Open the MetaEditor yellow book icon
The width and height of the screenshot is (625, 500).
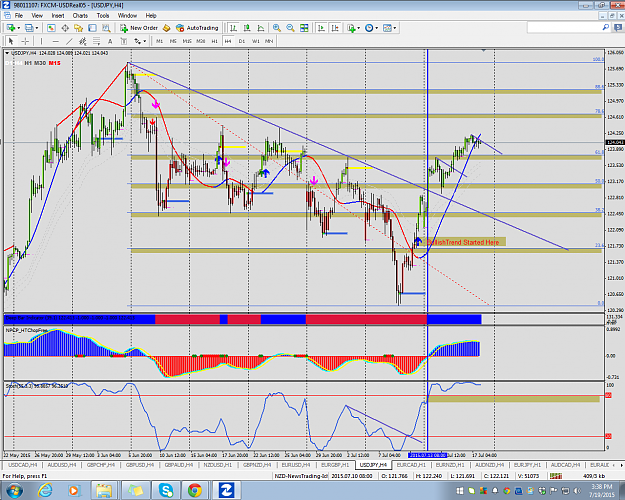[167, 28]
